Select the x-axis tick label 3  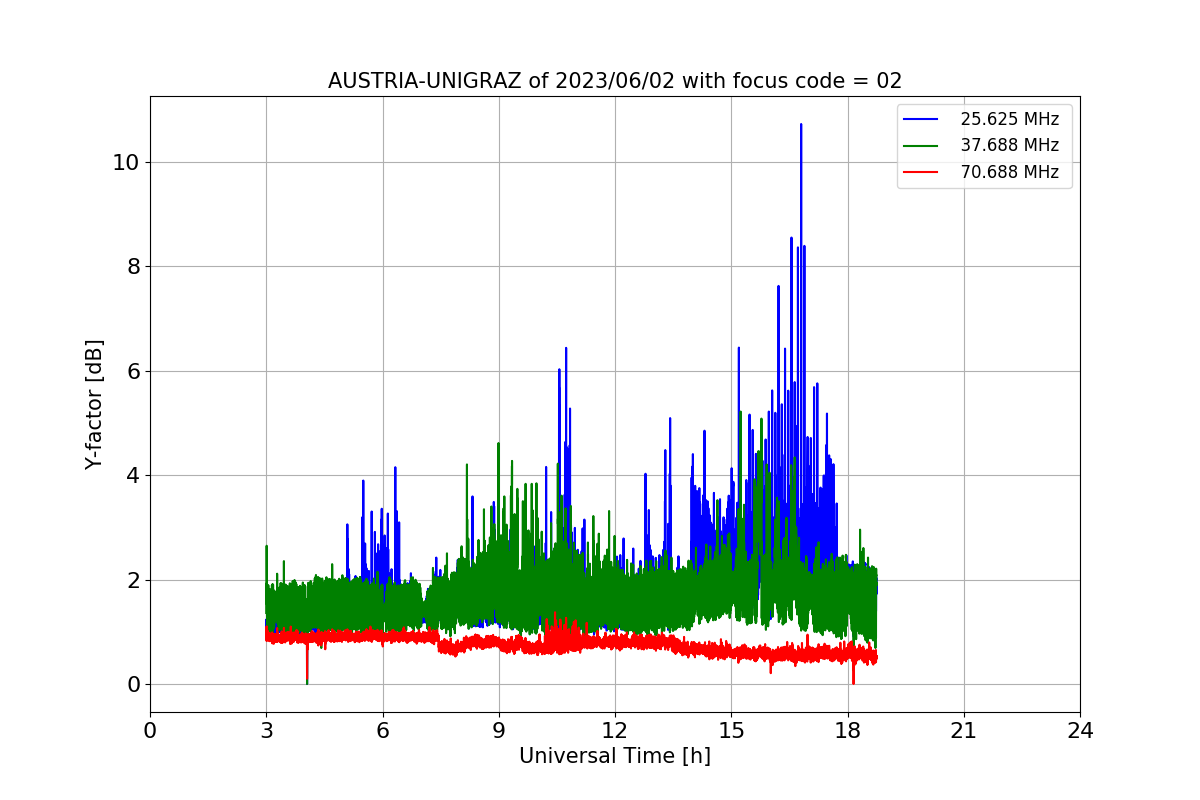(266, 731)
